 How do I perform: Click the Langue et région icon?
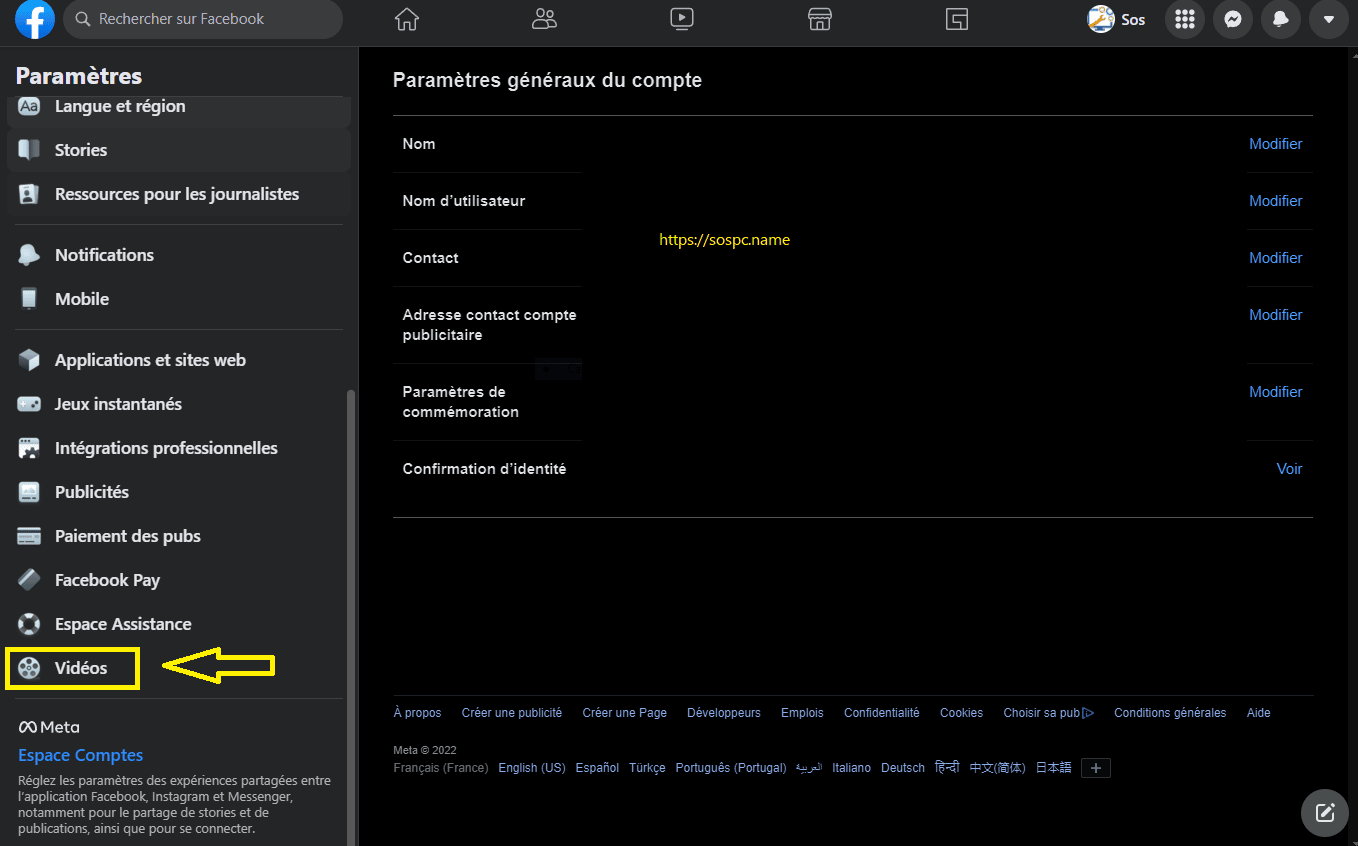(x=29, y=106)
